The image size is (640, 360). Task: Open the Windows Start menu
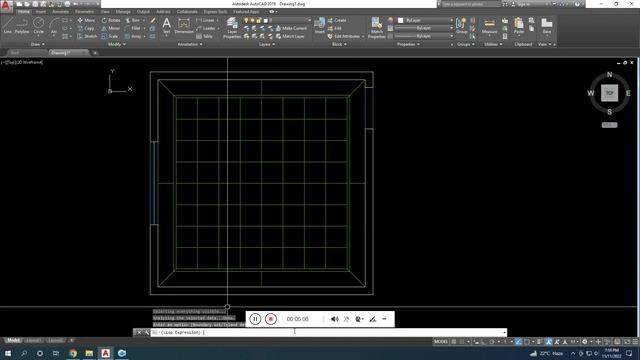tap(8, 353)
